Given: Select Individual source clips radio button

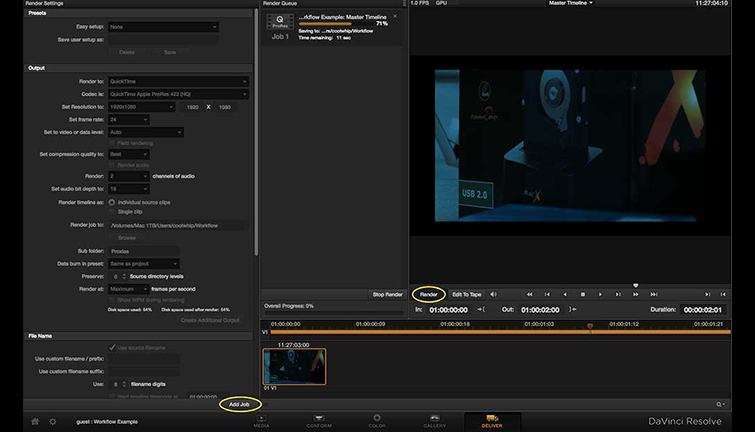Looking at the screenshot, I should click(x=111, y=202).
